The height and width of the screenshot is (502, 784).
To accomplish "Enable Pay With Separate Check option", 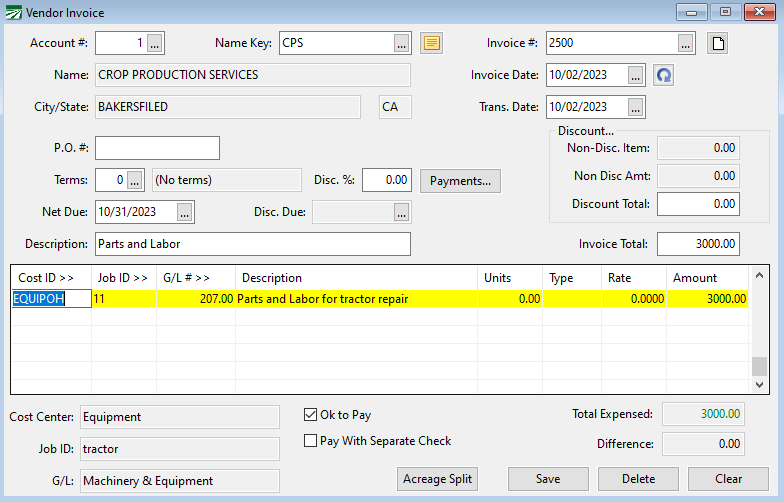I will [x=311, y=441].
